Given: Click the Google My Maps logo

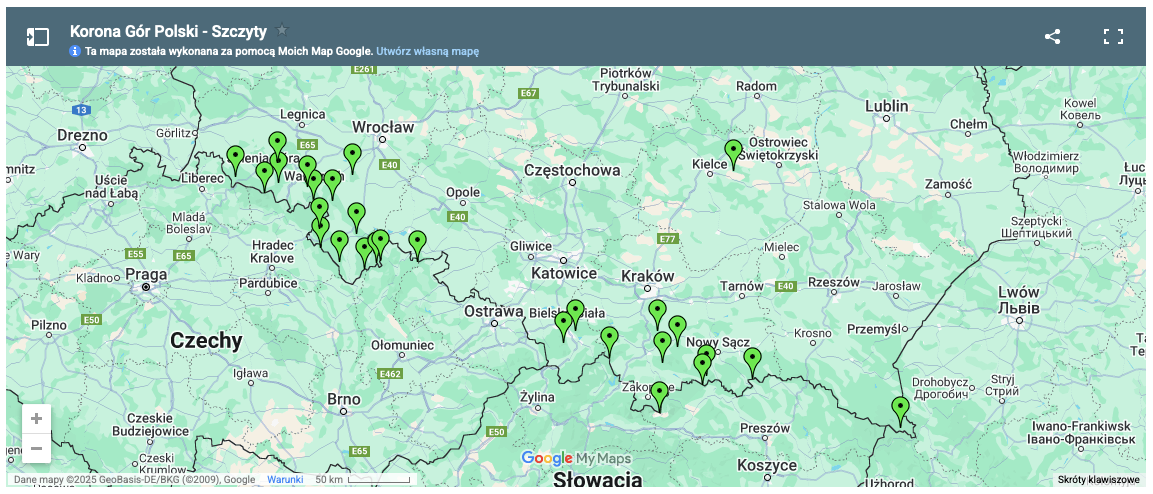Looking at the screenshot, I should tap(576, 459).
